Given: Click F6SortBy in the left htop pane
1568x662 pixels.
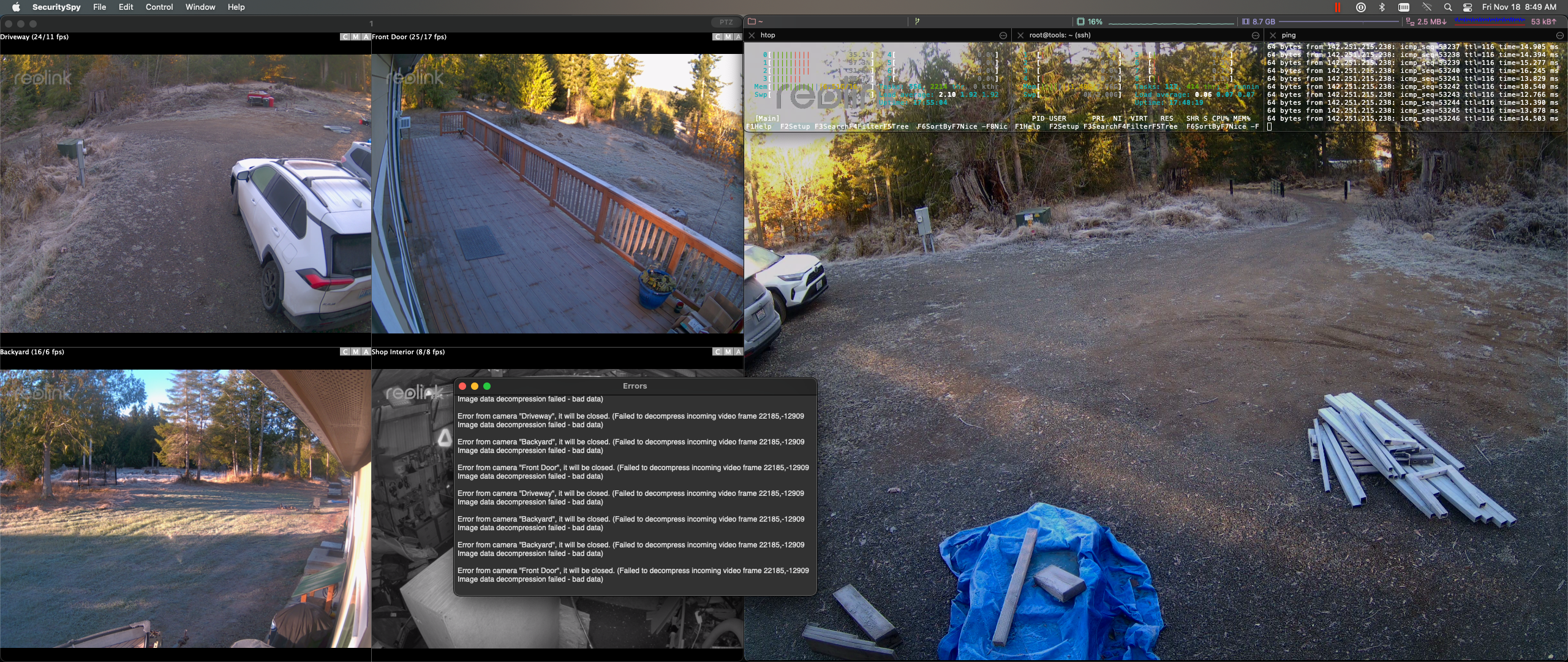Looking at the screenshot, I should click(934, 126).
